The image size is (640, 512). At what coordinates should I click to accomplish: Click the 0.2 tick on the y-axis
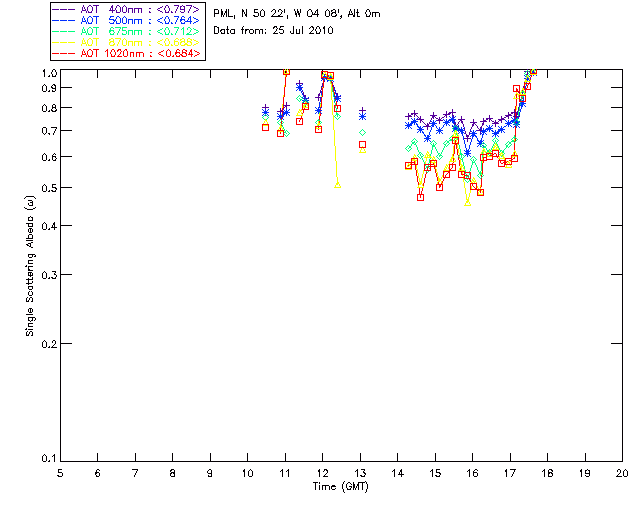click(x=47, y=343)
